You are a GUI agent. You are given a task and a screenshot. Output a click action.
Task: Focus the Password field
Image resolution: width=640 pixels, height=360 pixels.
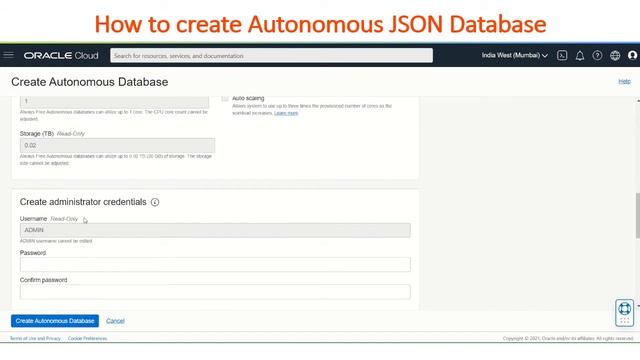(x=215, y=264)
